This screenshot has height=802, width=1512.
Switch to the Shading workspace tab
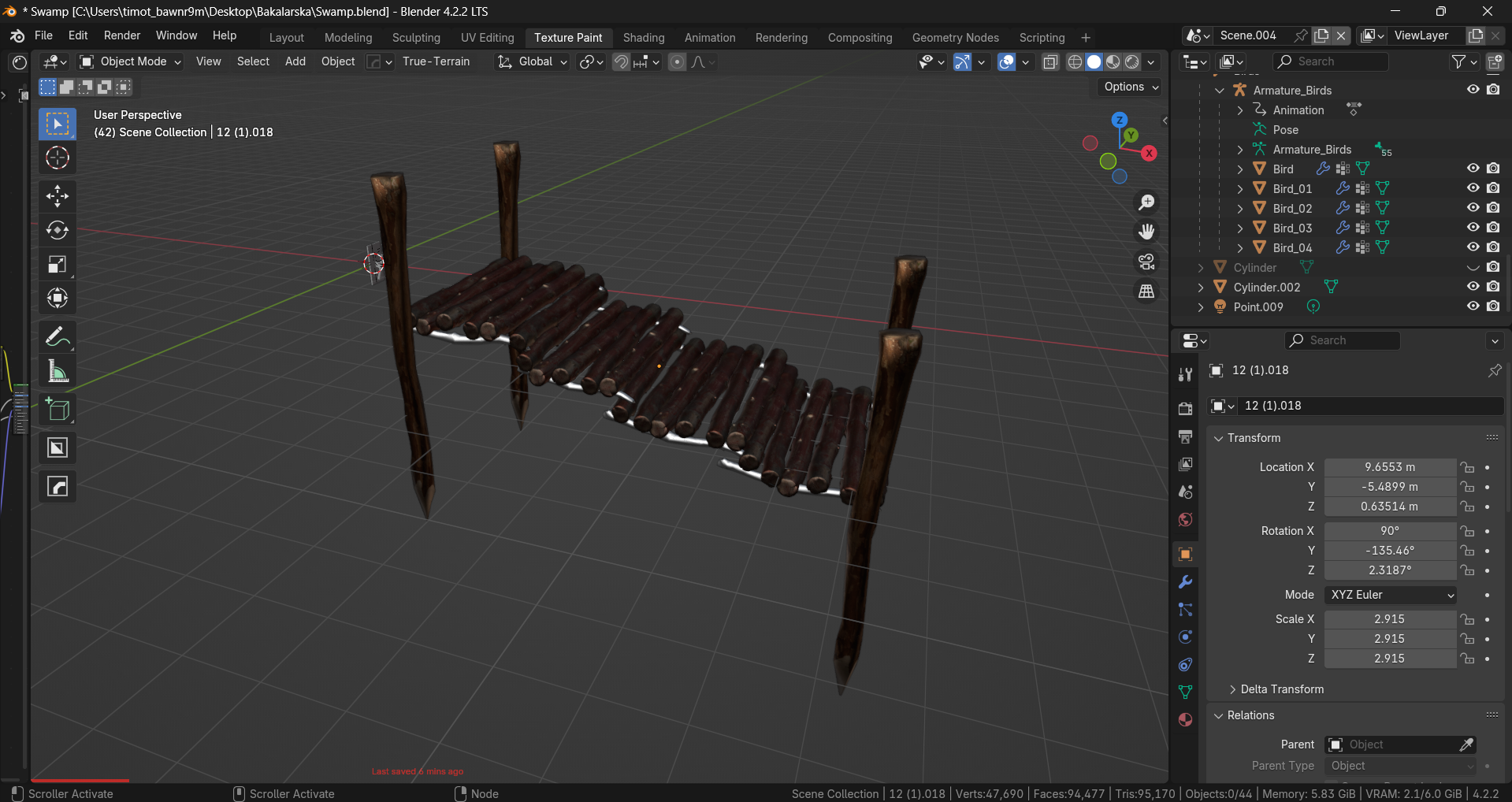tap(644, 38)
